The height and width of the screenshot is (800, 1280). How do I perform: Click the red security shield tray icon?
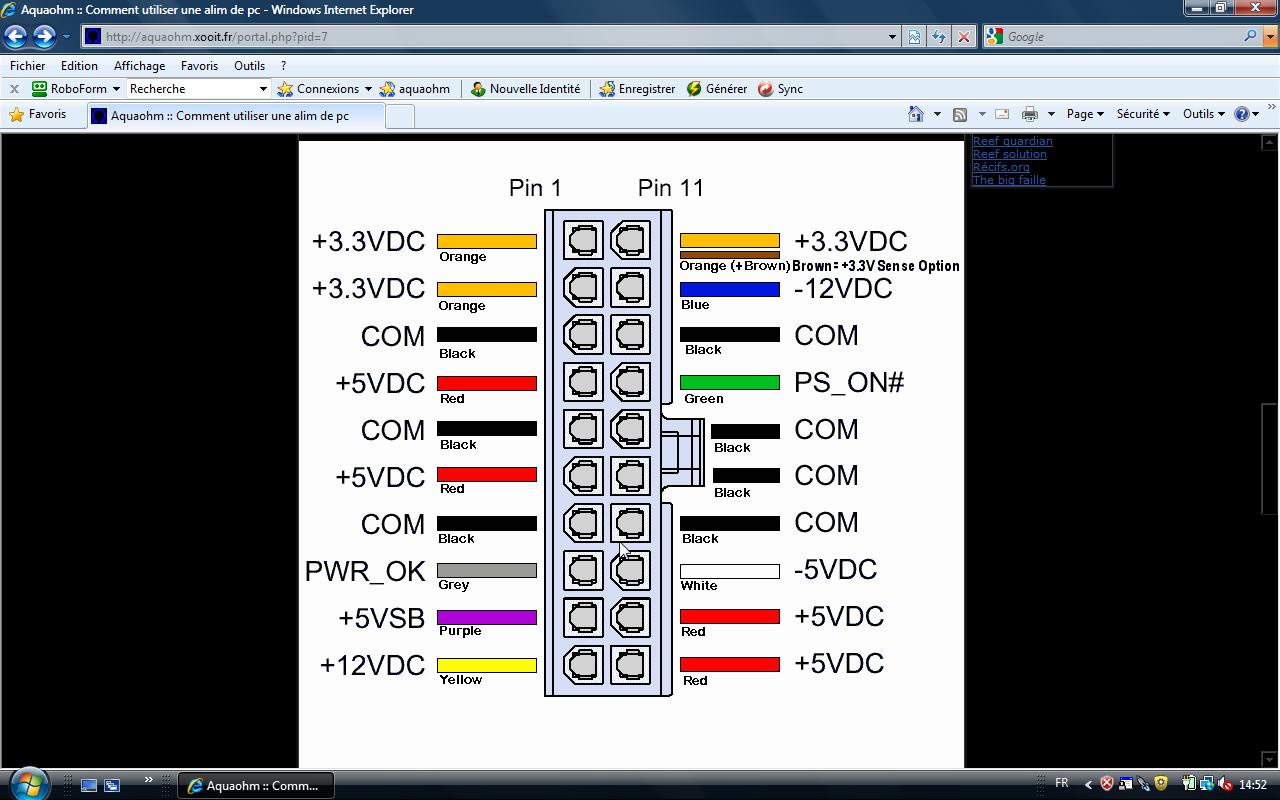1107,785
